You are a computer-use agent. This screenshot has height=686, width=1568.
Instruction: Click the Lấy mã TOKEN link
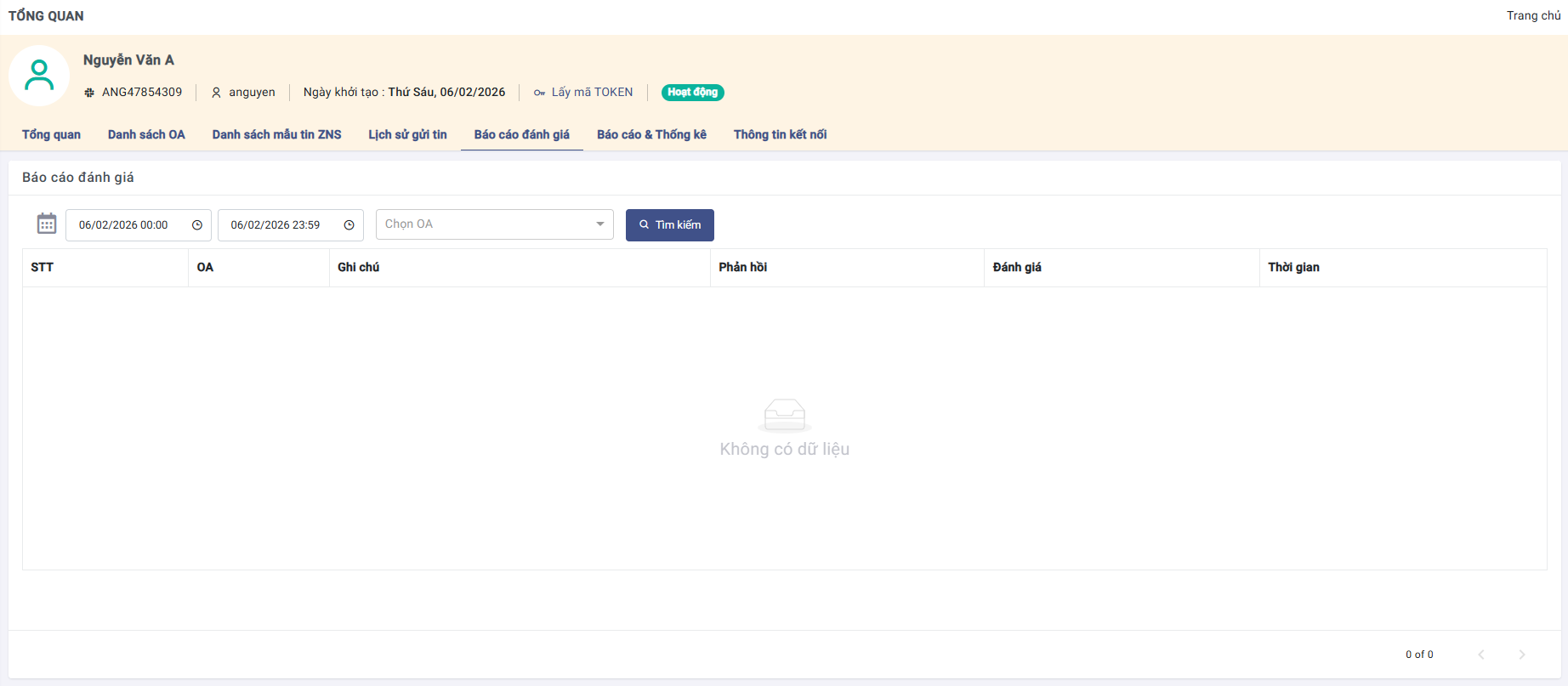(x=592, y=93)
